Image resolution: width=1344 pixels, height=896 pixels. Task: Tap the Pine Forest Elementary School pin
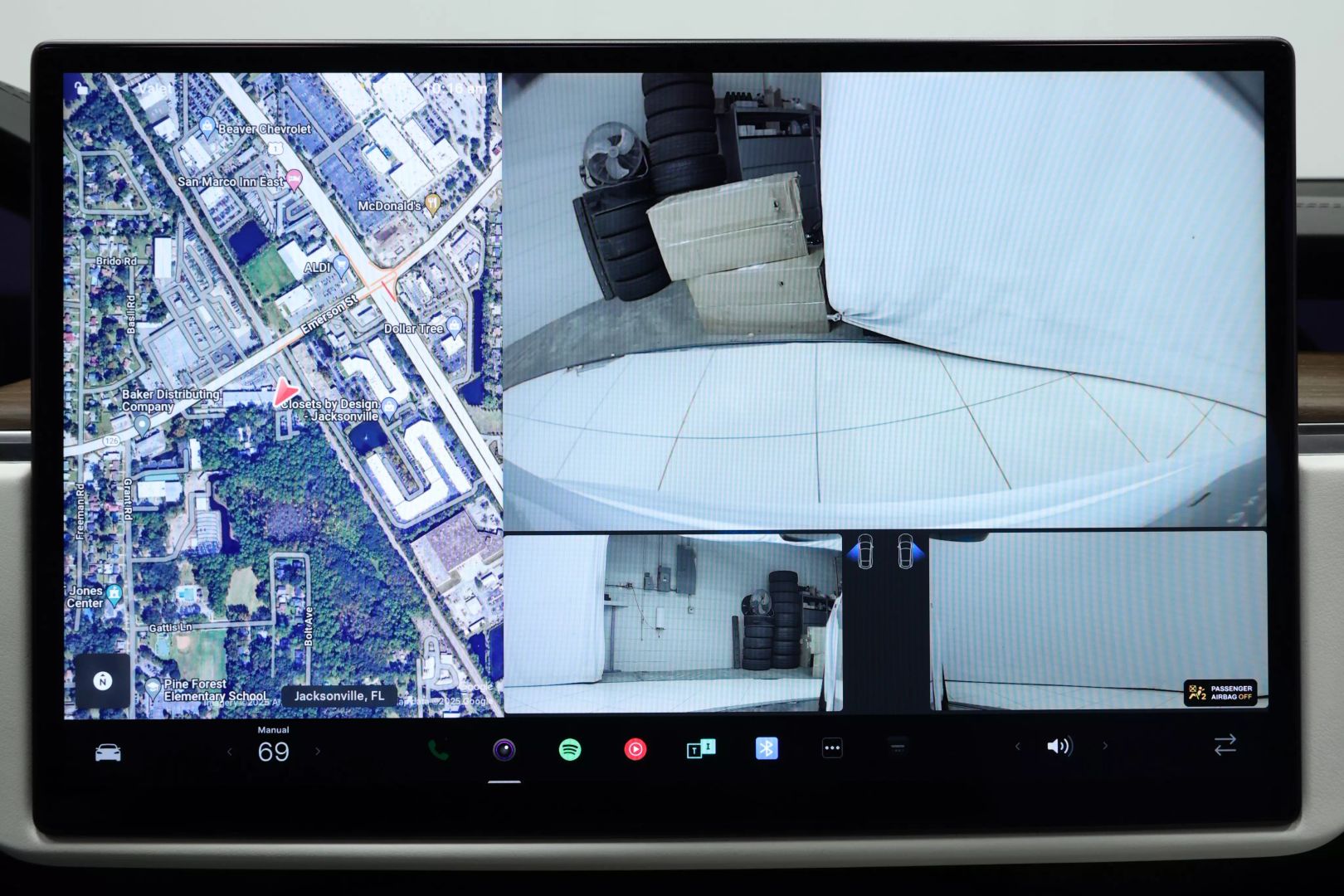[153, 688]
